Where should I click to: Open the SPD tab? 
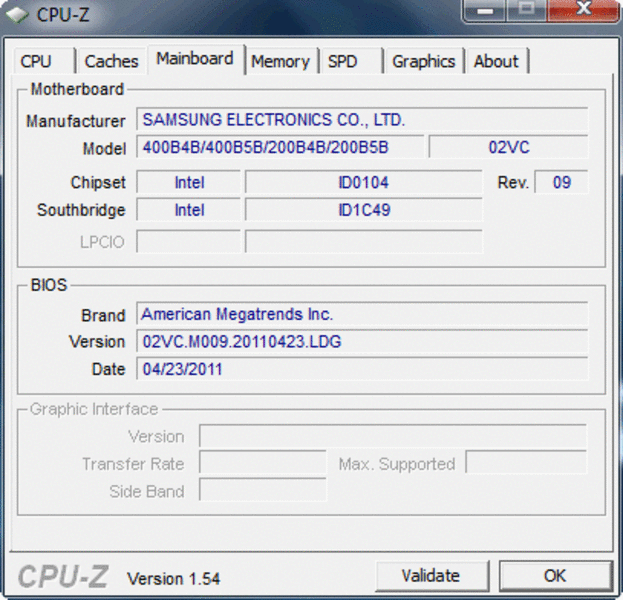pos(351,61)
